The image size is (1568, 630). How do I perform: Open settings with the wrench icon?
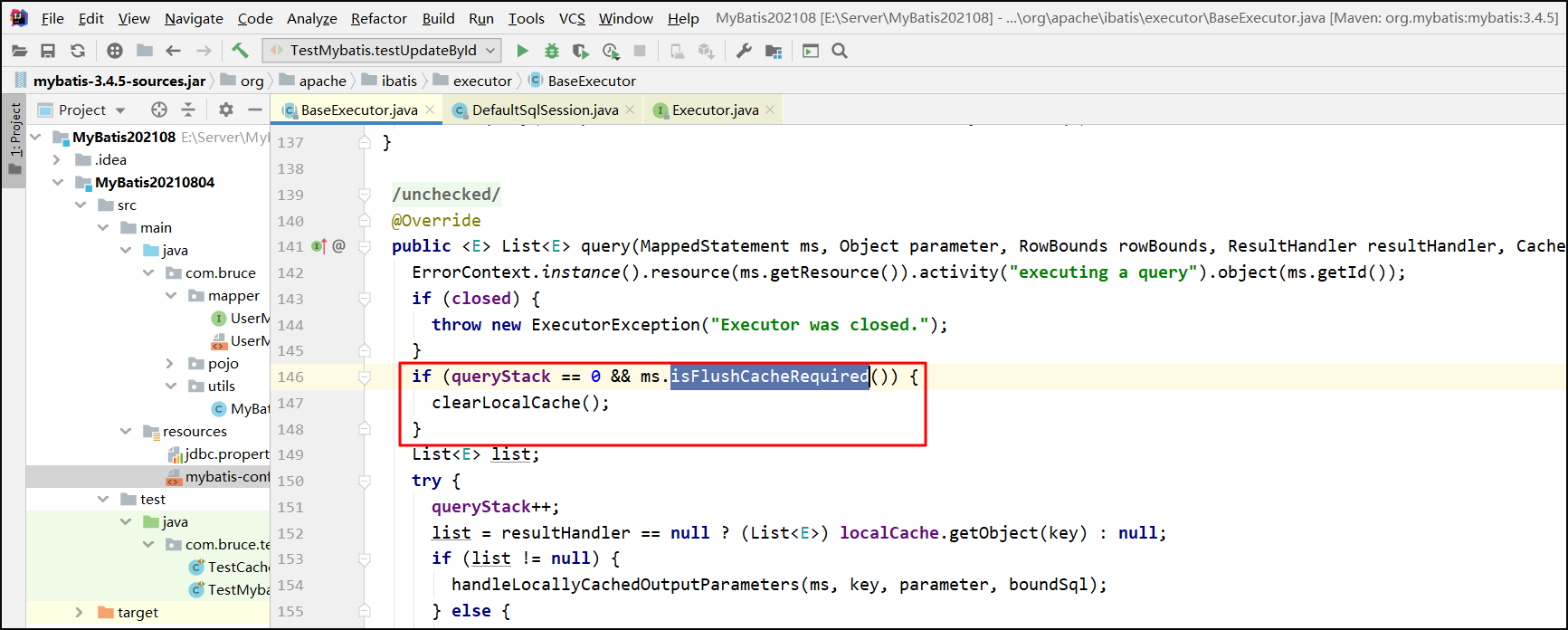[744, 52]
